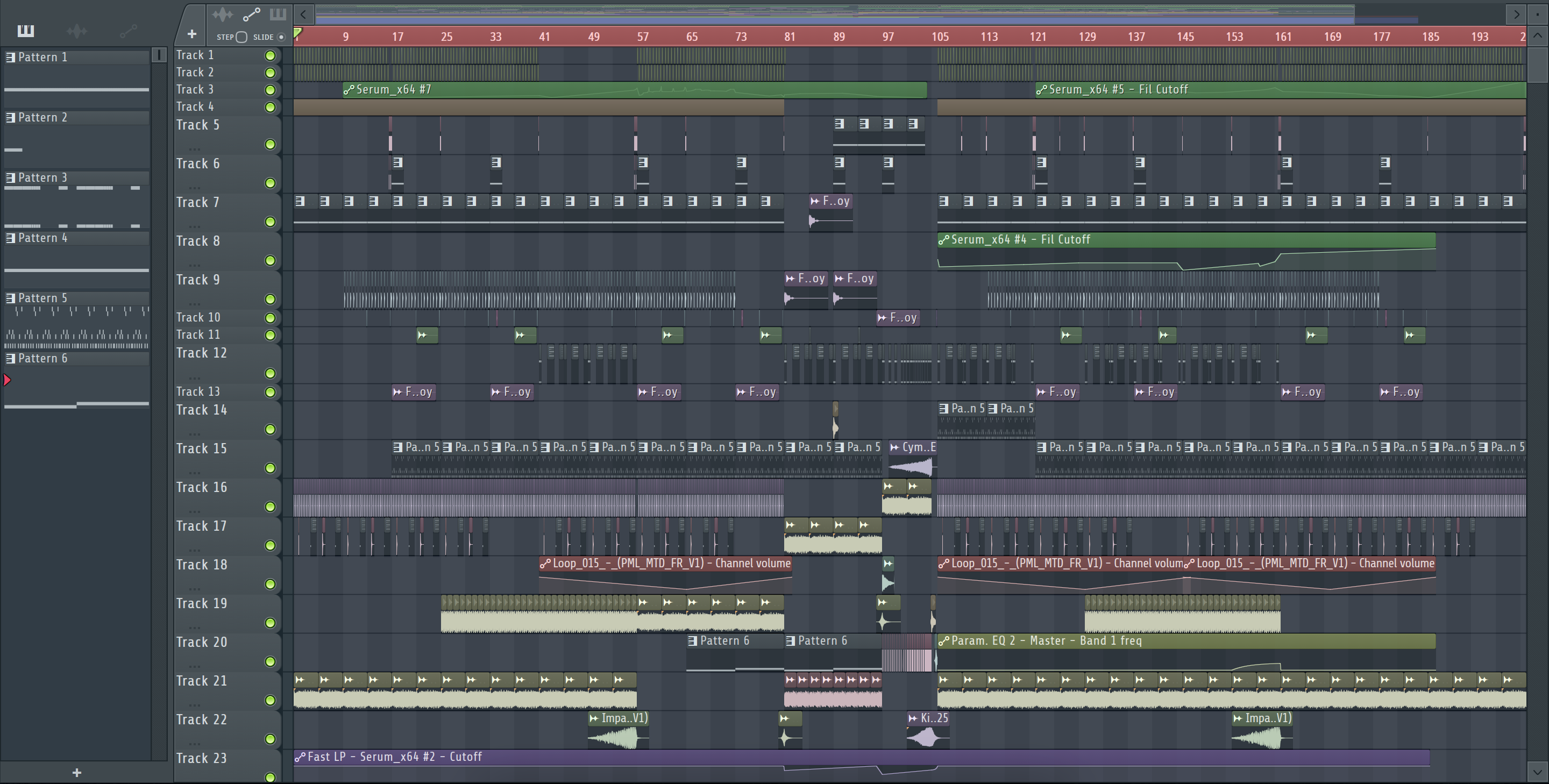
Task: Mute Track 3 with its green LED
Action: (270, 90)
